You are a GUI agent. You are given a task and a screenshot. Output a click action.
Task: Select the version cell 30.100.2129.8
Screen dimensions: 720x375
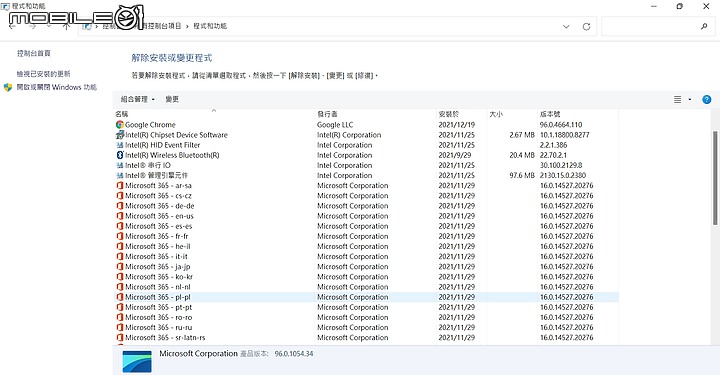click(x=561, y=165)
